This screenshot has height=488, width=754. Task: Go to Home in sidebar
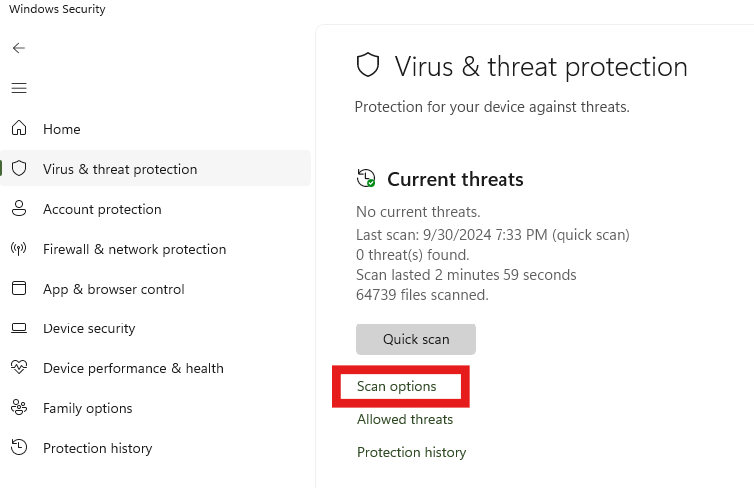[x=62, y=129]
